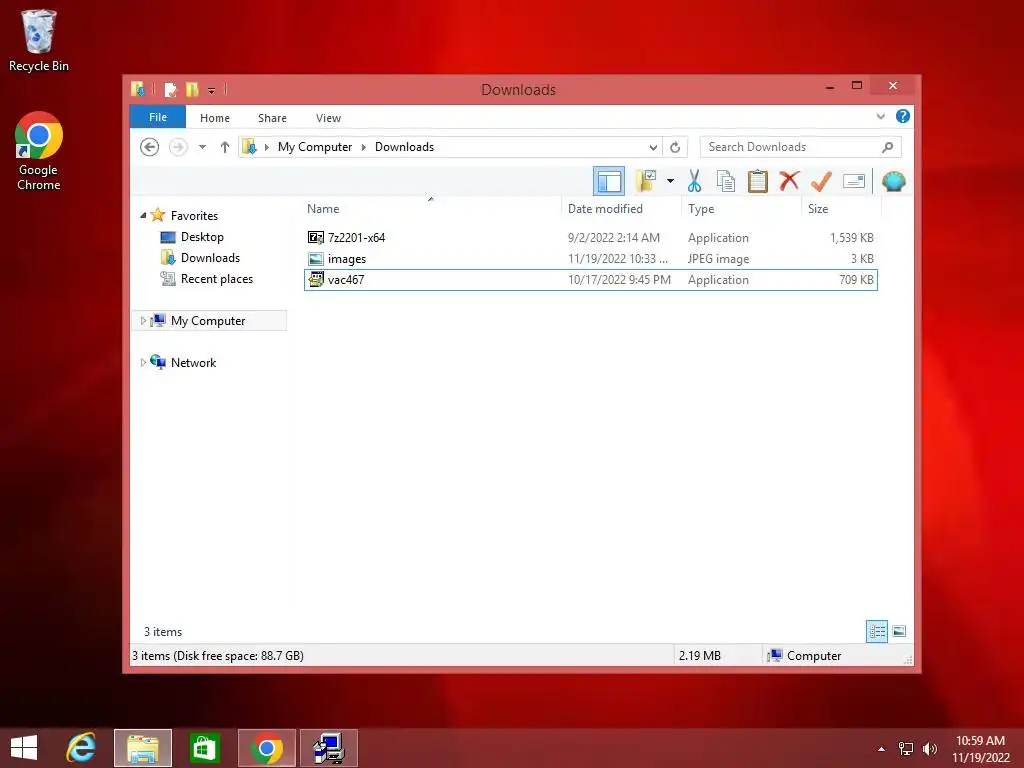Switch to Details view icon
The image size is (1024, 768).
[x=876, y=631]
